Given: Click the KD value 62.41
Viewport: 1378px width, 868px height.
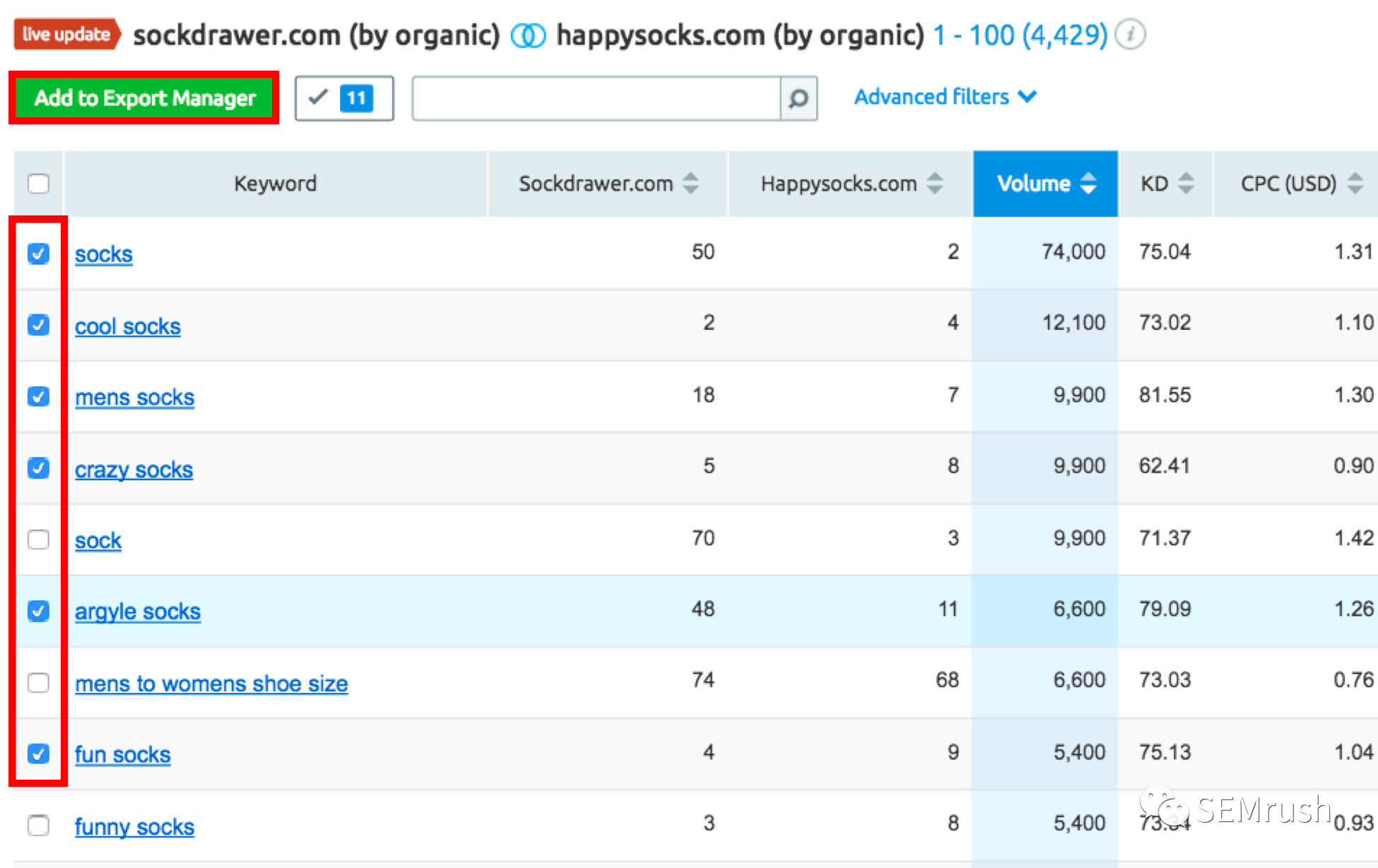Looking at the screenshot, I should (1164, 466).
